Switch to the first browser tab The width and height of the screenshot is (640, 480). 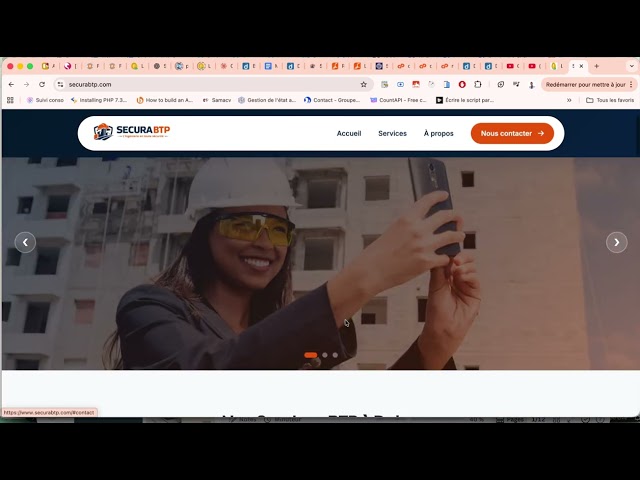click(48, 66)
